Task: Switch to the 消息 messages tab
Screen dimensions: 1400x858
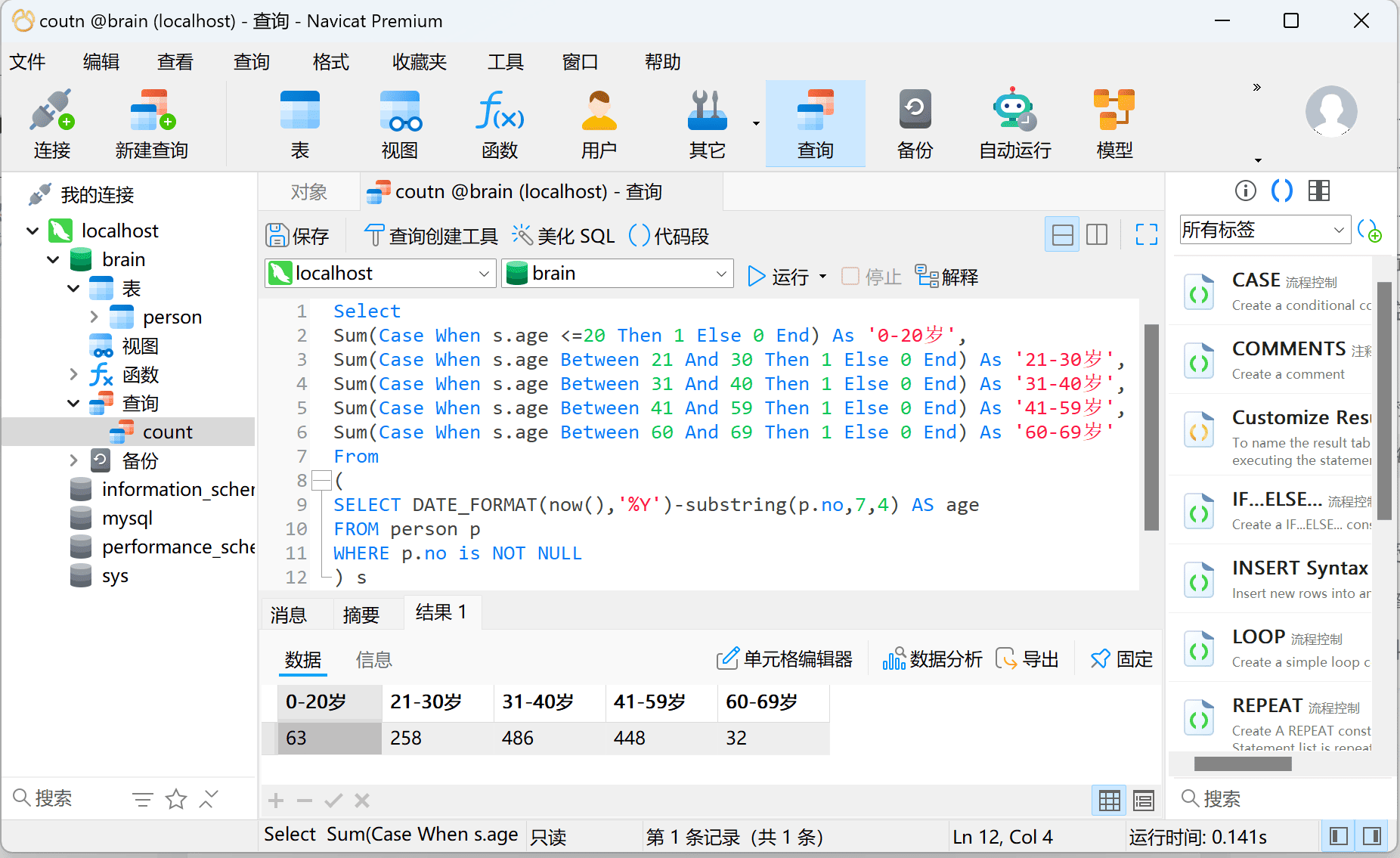Action: click(289, 615)
